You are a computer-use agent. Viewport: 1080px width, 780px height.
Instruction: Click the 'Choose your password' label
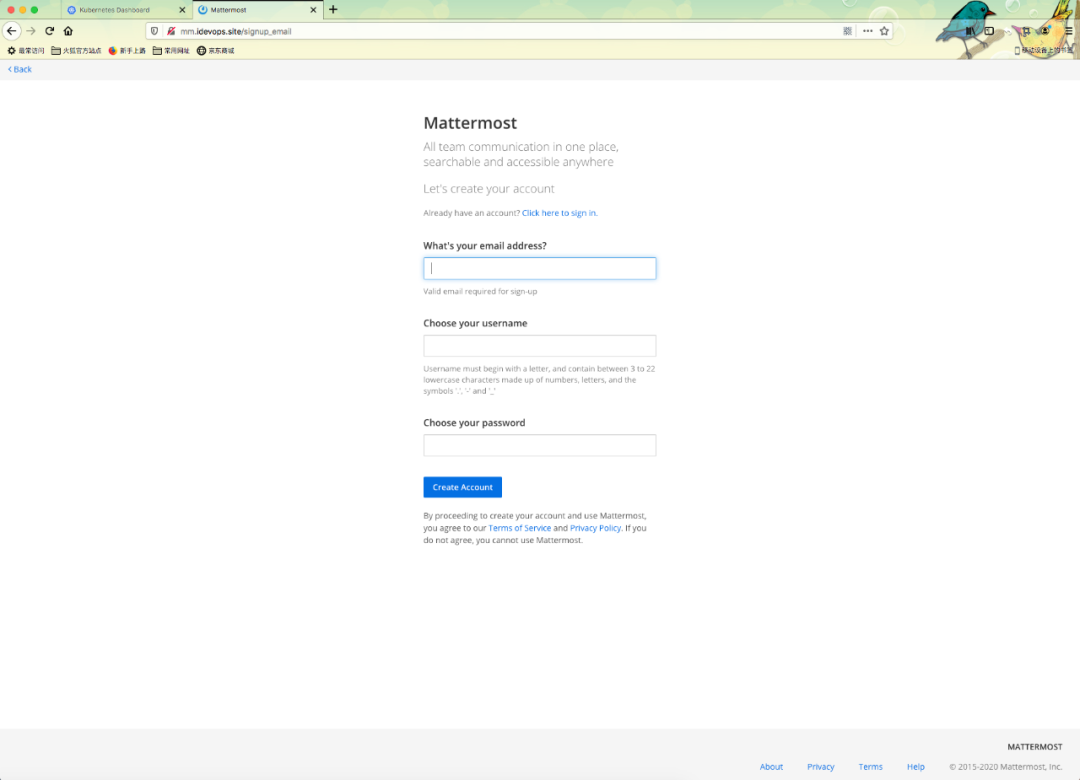[474, 423]
